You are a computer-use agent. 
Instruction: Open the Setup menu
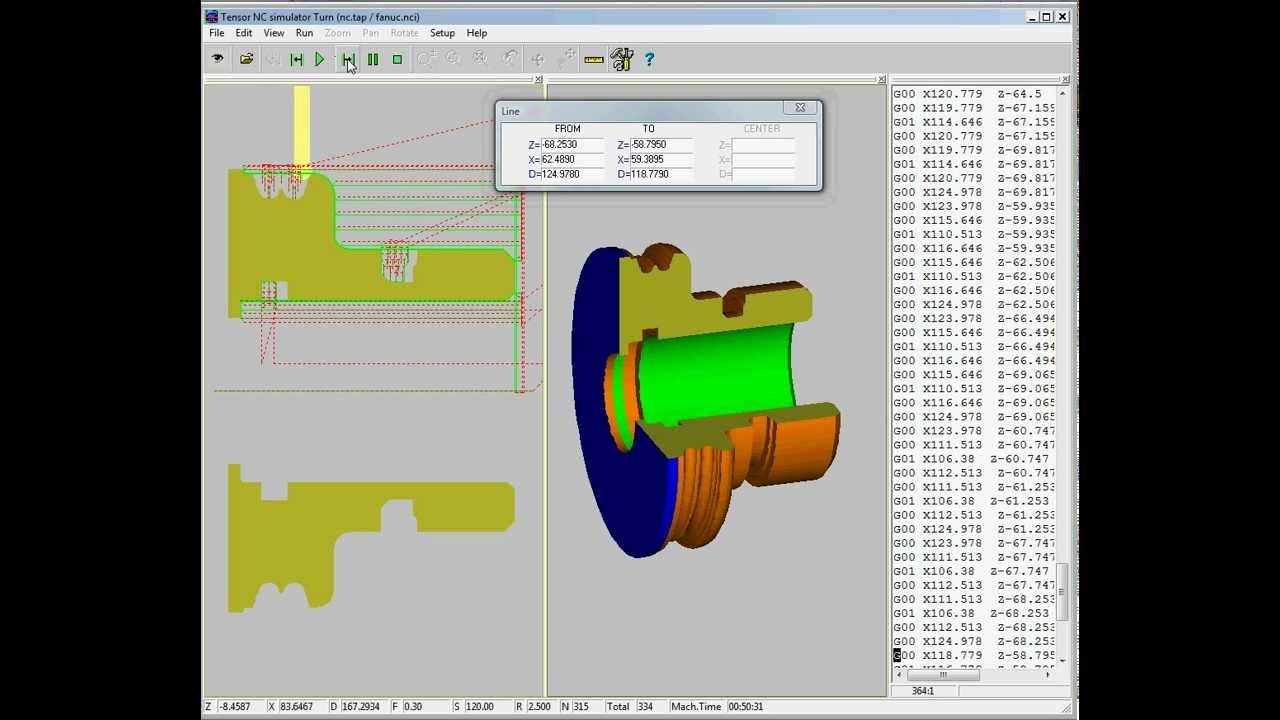tap(442, 33)
